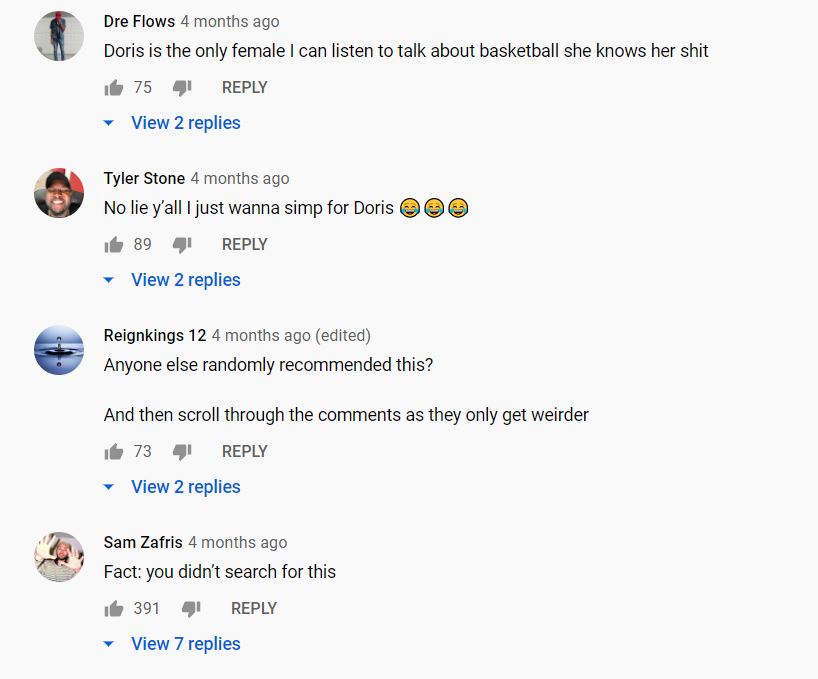818x679 pixels.
Task: Dislike Reignkings 12's comment
Action: [x=181, y=452]
